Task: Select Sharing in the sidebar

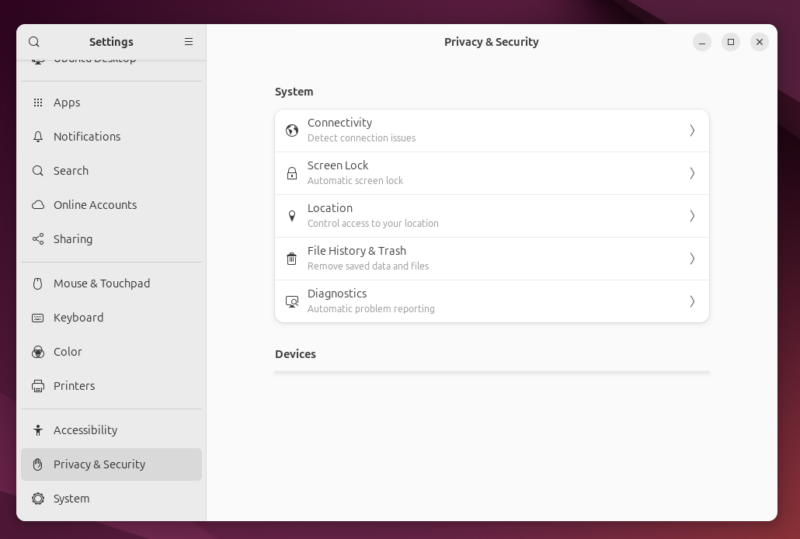Action: (111, 239)
